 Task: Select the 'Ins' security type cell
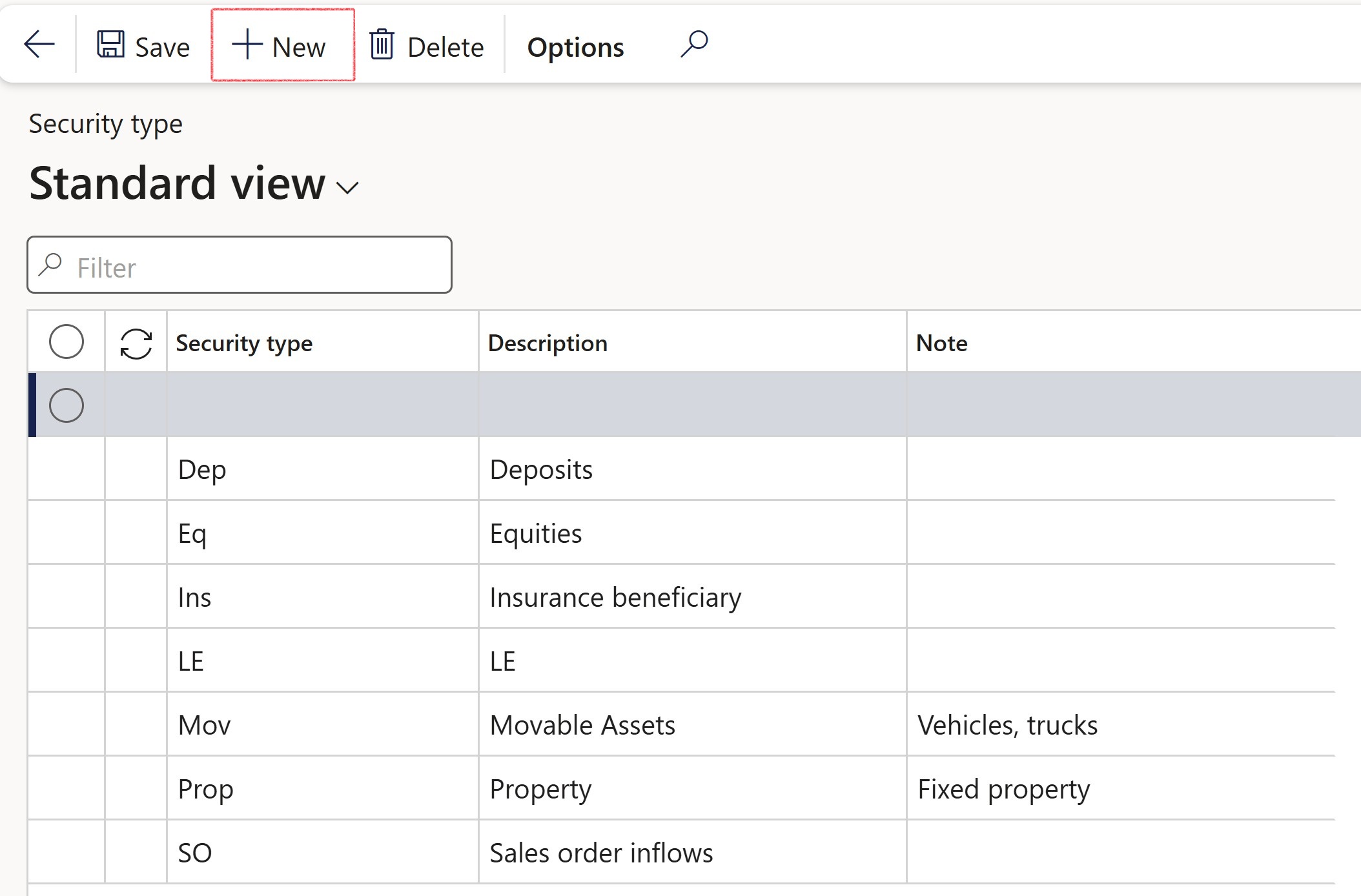click(323, 596)
